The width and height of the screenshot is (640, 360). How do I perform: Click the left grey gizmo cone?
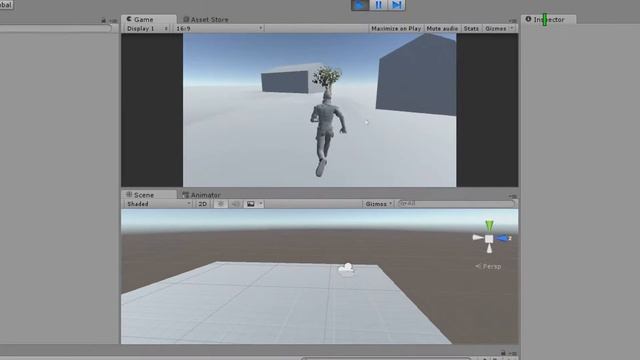(x=478, y=238)
